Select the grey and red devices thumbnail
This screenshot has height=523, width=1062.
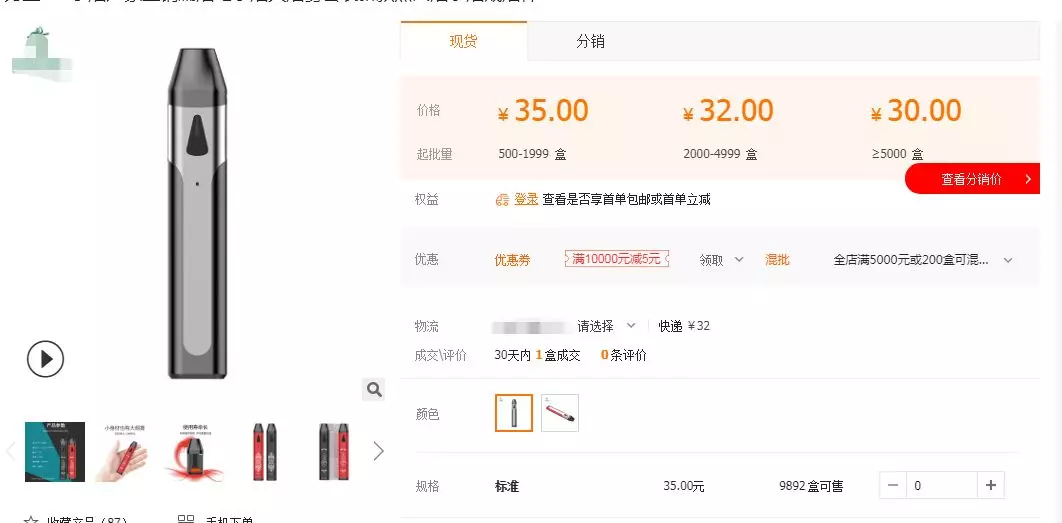pyautogui.click(x=334, y=452)
